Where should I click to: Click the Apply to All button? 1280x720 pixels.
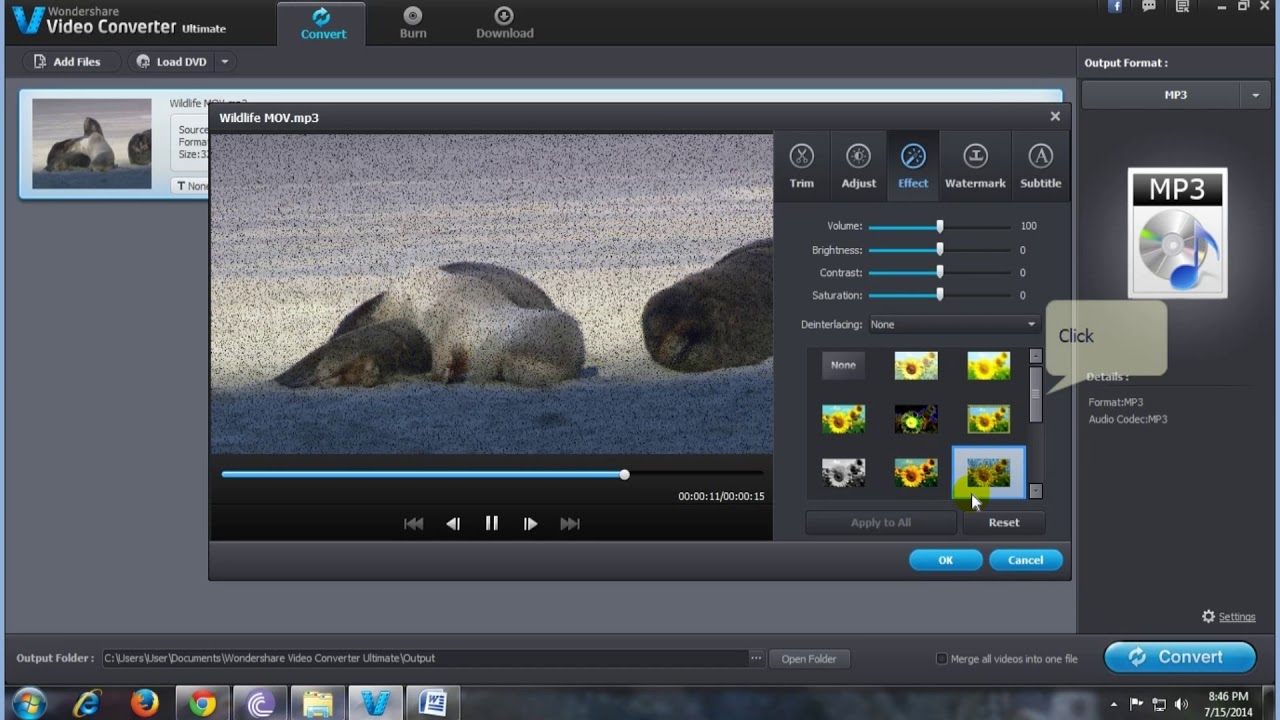click(880, 523)
